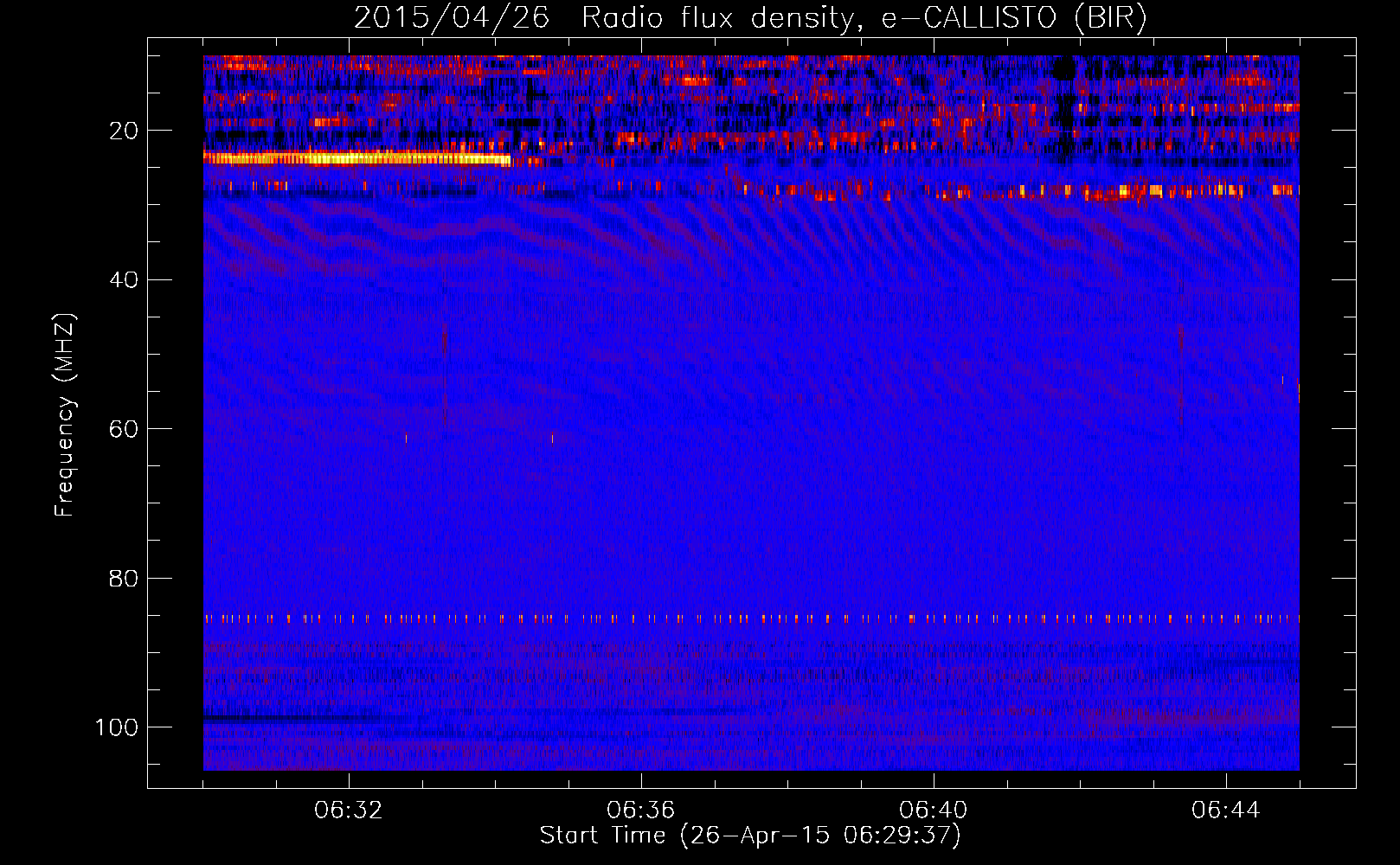
Task: Select the "60" frequency tick label
Action: tap(125, 429)
